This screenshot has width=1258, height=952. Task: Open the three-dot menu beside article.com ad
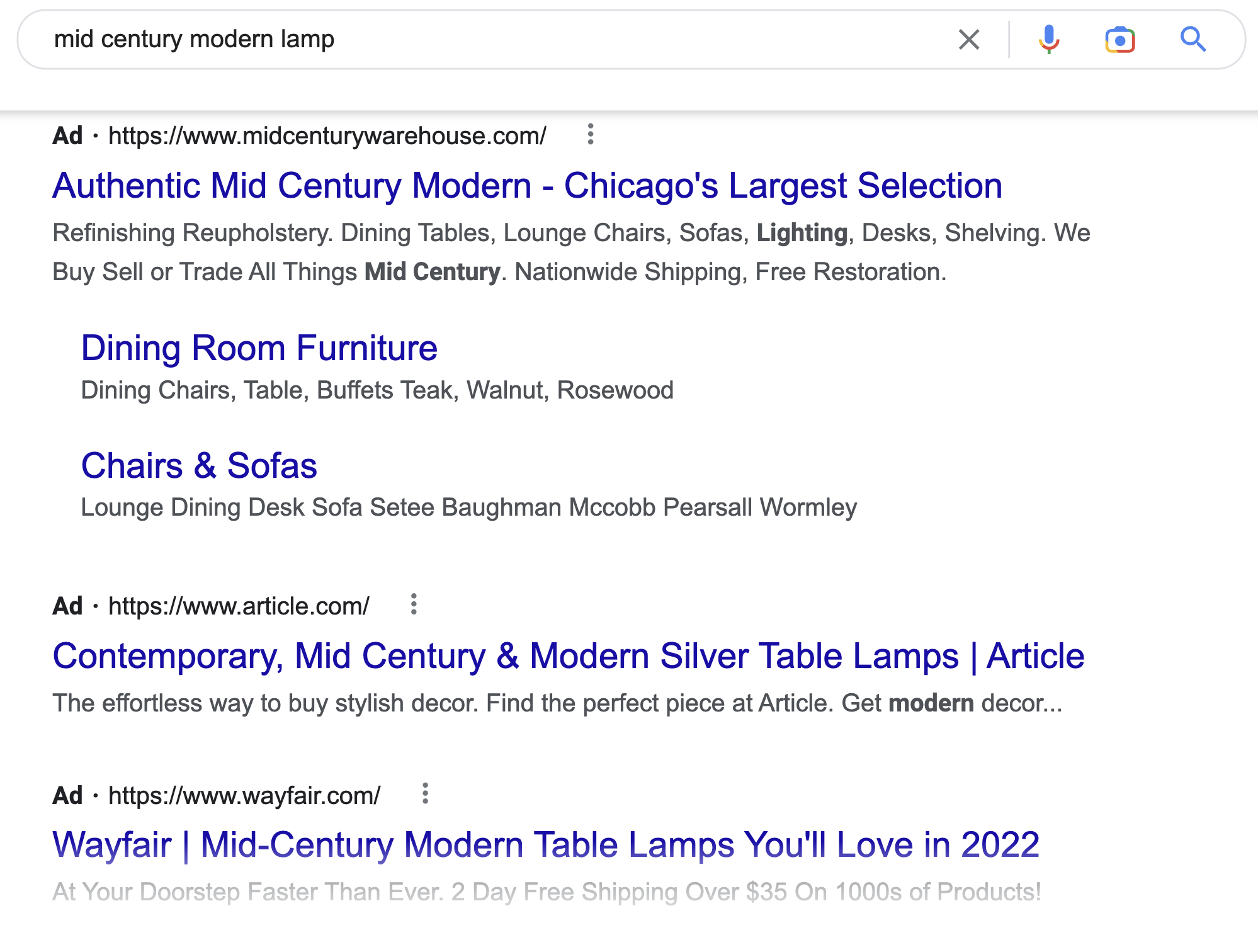tap(414, 604)
